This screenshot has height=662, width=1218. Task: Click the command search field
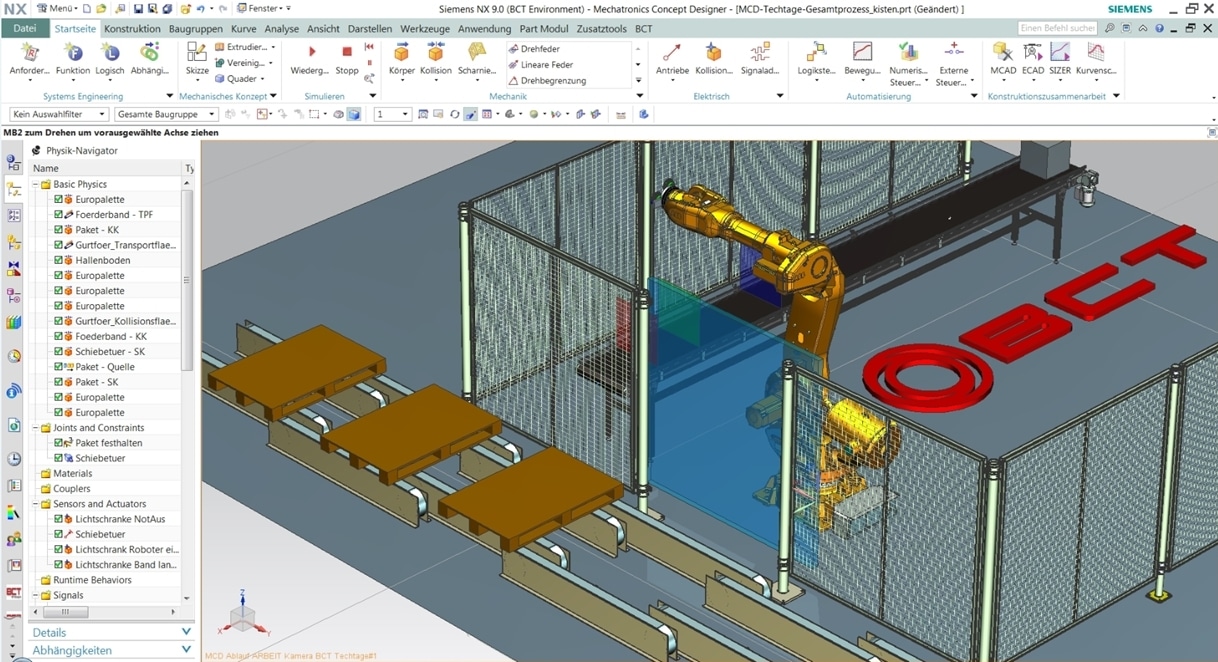coord(1059,28)
